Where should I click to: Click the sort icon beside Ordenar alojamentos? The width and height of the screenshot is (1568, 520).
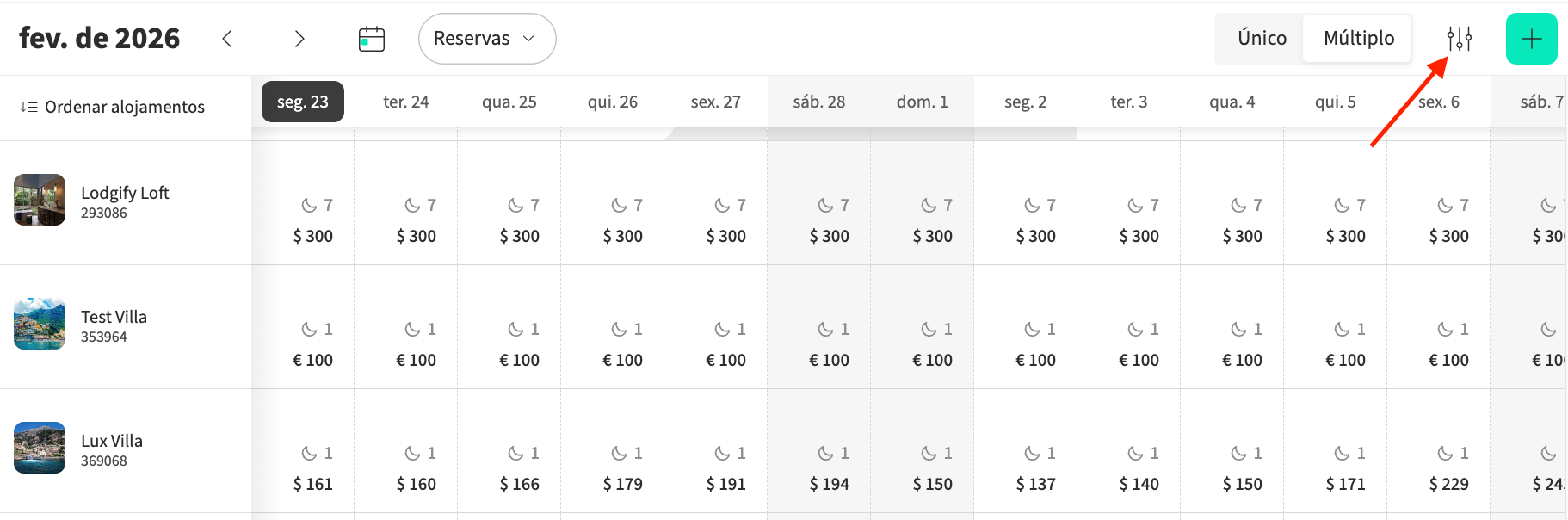[29, 107]
